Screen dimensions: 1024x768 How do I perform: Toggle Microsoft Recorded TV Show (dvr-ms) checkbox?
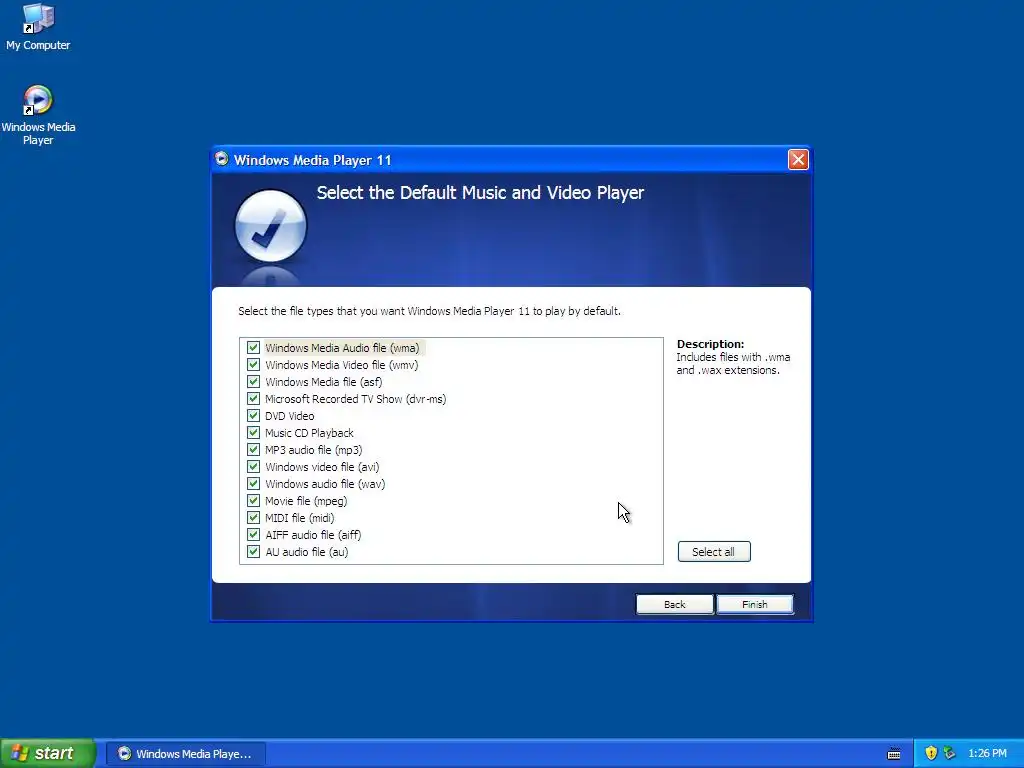click(x=253, y=398)
